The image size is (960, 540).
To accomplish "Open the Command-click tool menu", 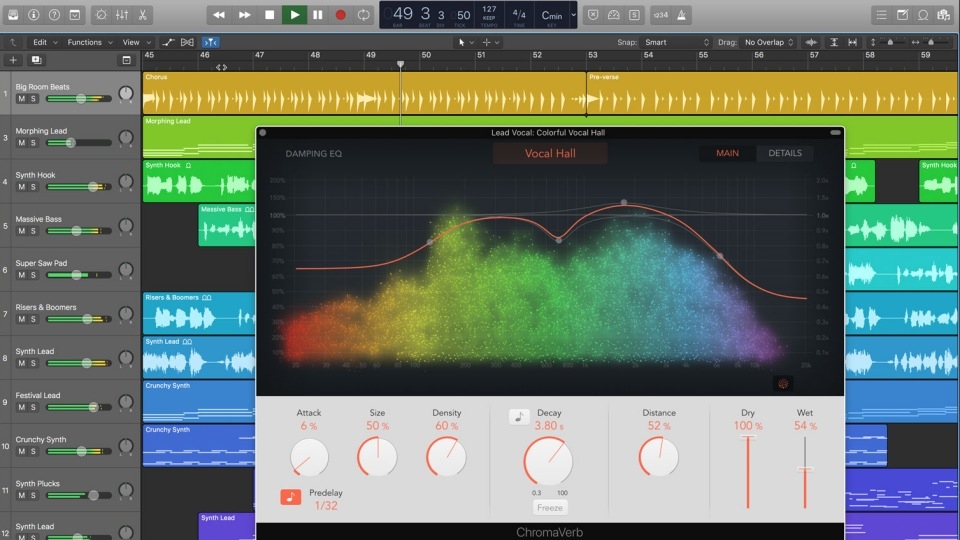I will [x=491, y=42].
